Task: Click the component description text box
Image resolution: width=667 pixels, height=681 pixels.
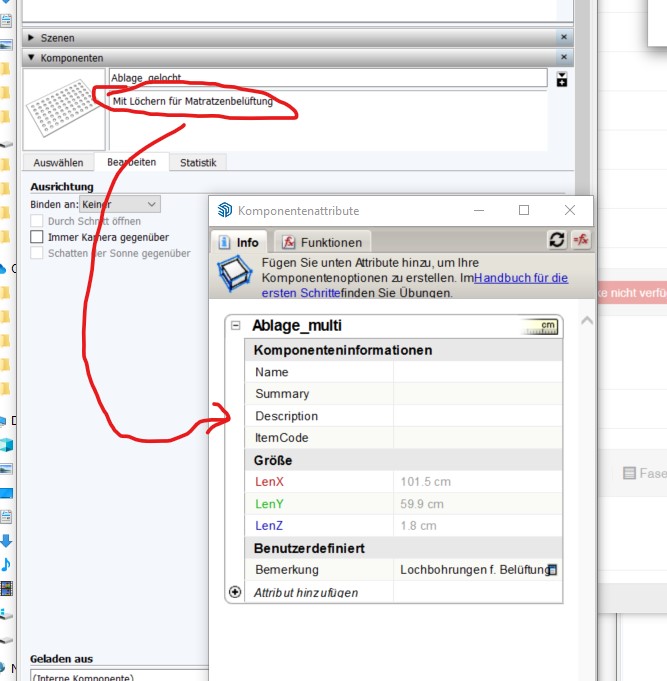Action: (x=328, y=120)
